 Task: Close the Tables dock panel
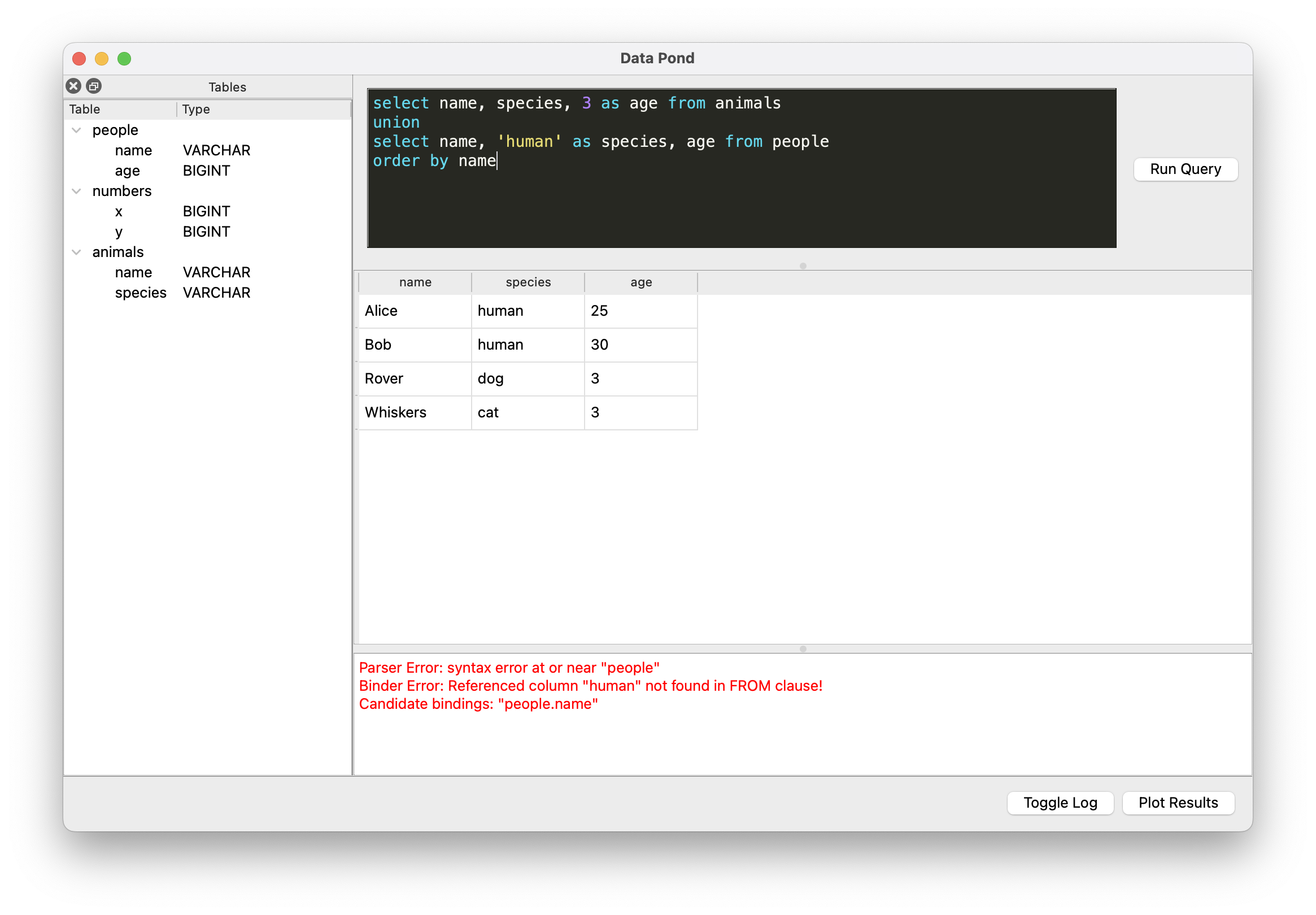coord(73,86)
